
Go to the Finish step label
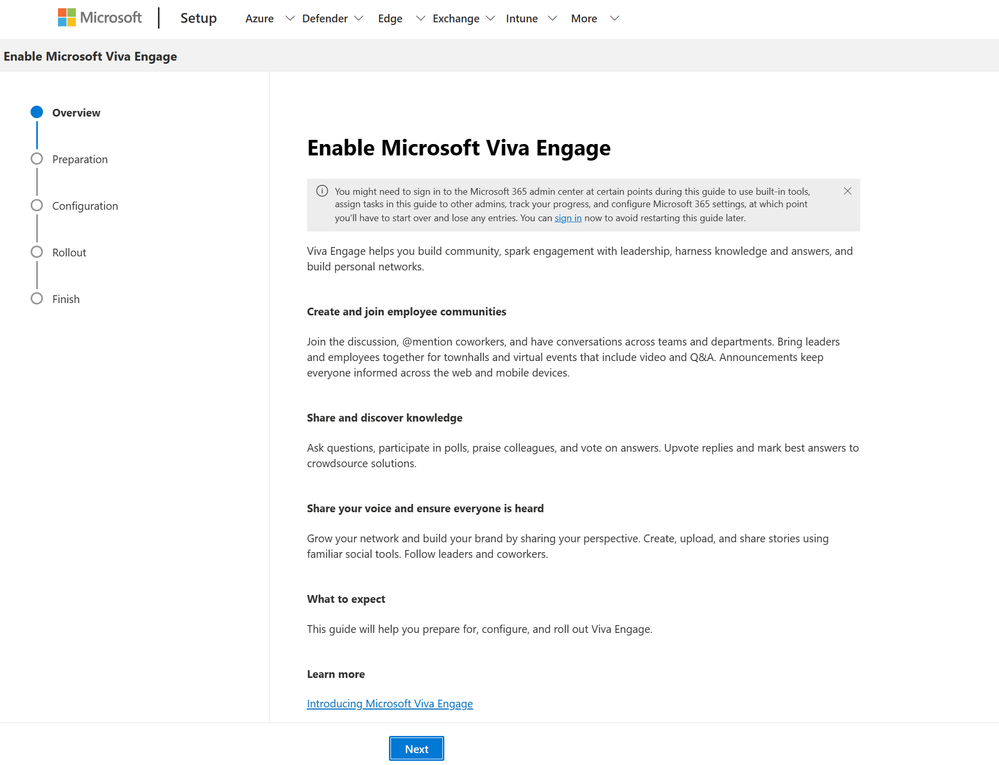(66, 299)
